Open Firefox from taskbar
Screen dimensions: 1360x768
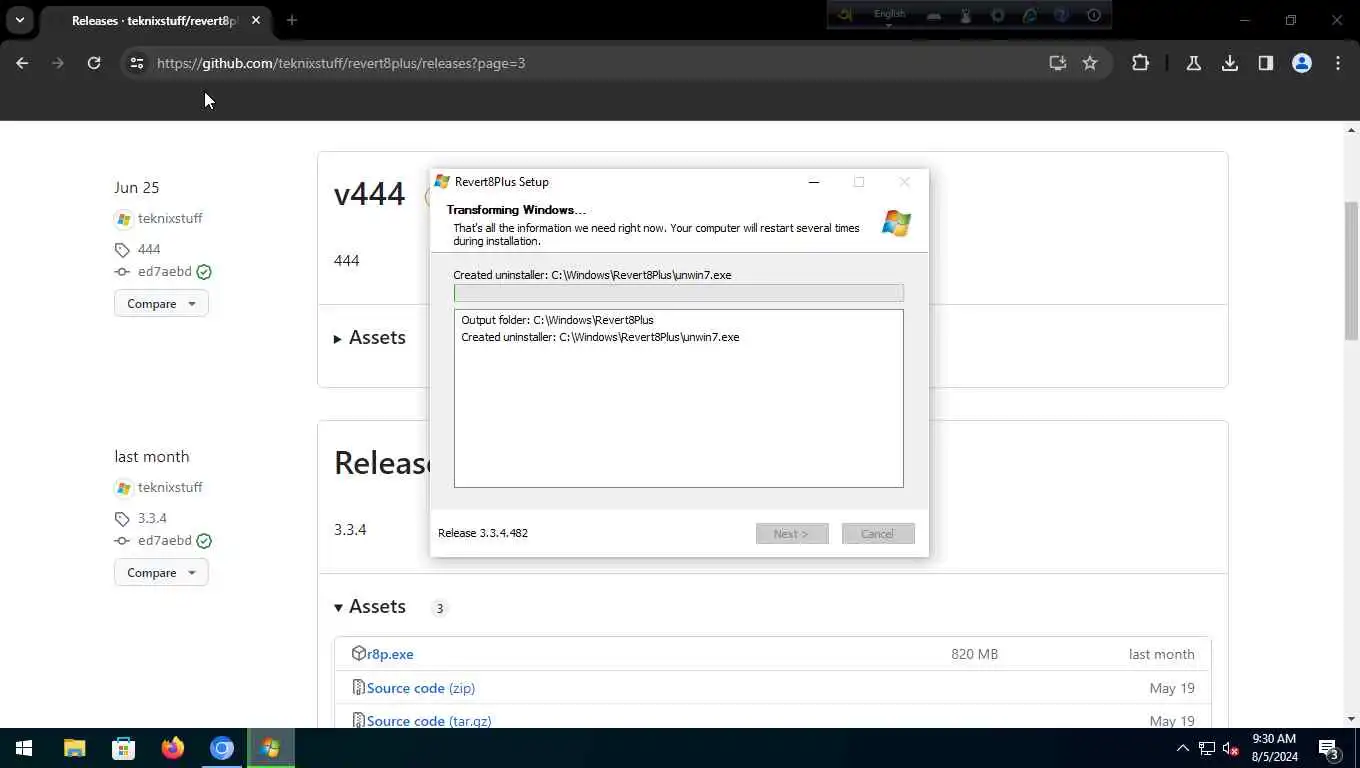(172, 748)
